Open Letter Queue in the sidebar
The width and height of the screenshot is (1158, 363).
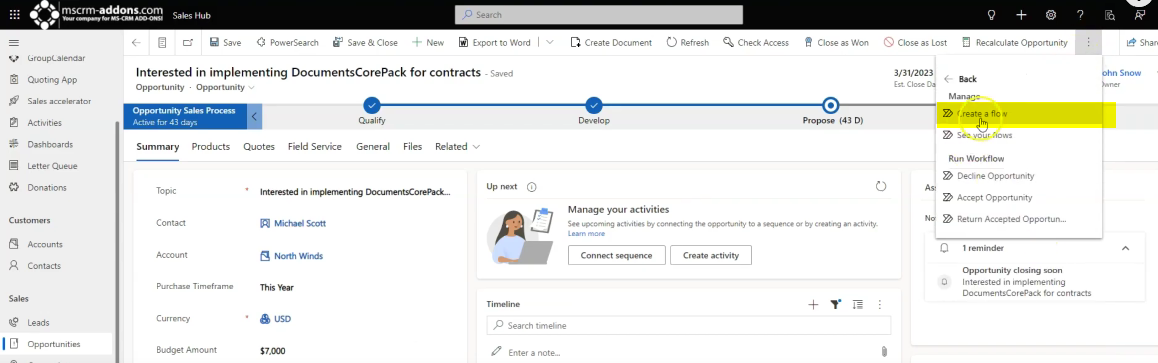point(52,166)
